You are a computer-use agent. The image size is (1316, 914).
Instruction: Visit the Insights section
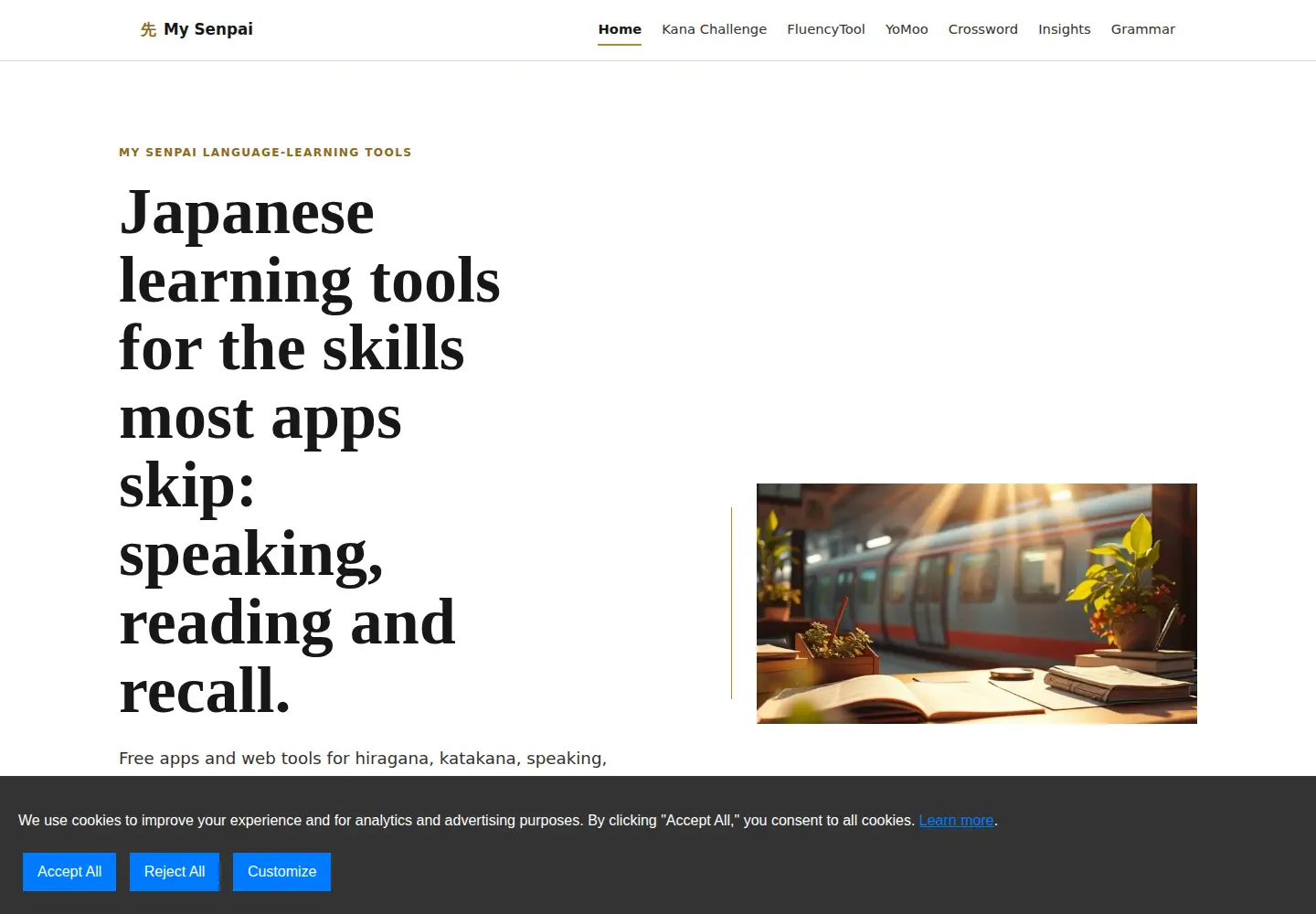[1064, 29]
